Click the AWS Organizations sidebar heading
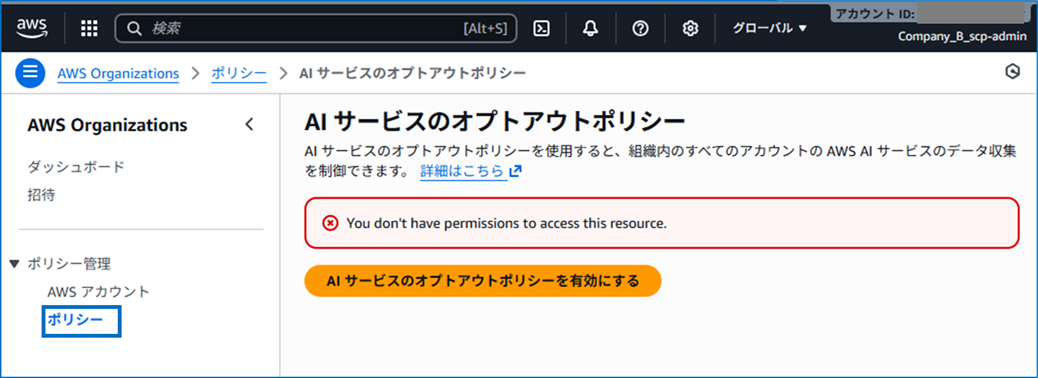 point(107,125)
